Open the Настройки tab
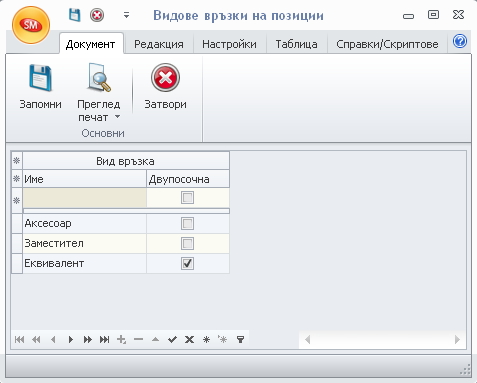477x383 pixels. click(x=229, y=44)
